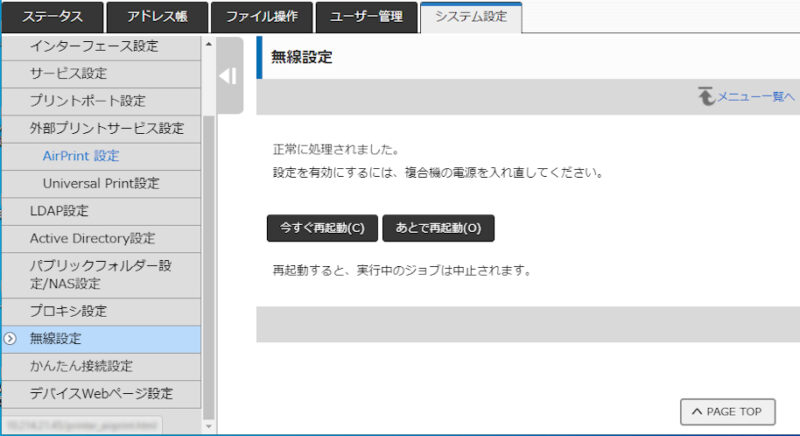This screenshot has width=800, height=436.
Task: Choose the あとで再起動 button
Action: click(x=438, y=228)
